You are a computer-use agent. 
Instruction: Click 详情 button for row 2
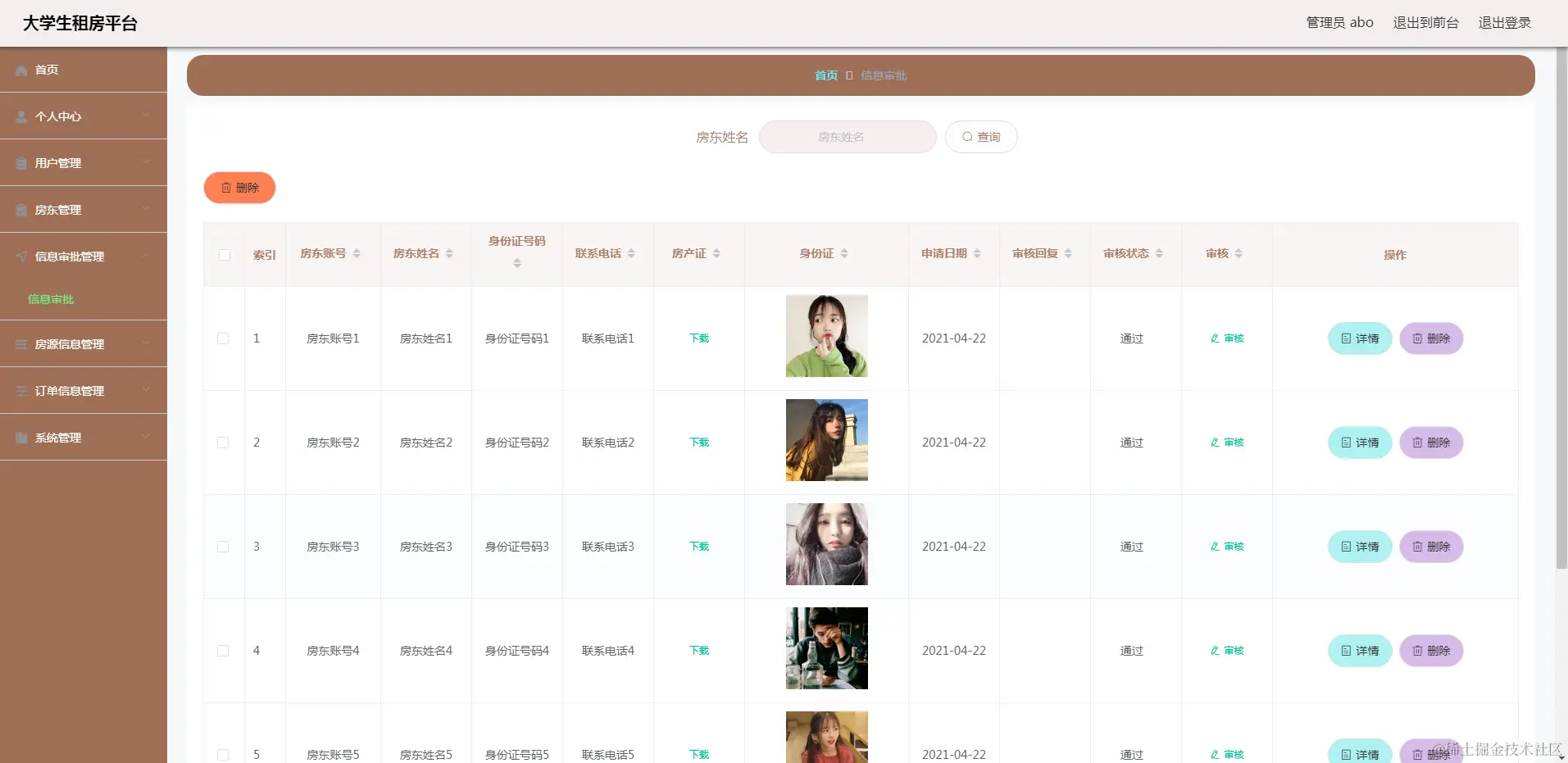1360,443
